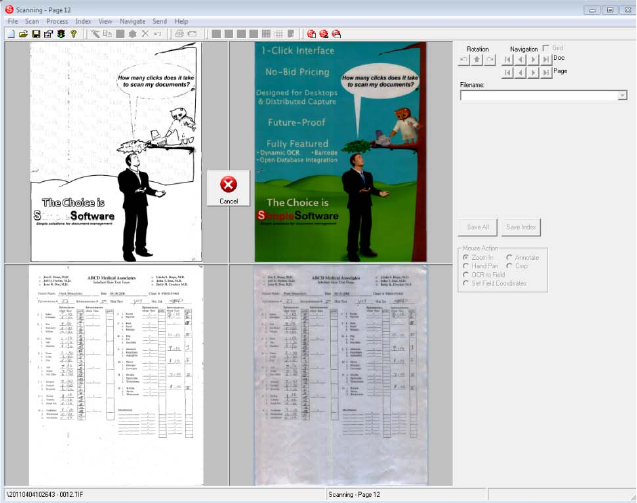Click the yellow help question mark icon
Viewport: 637px width, 503px height.
tap(74, 34)
